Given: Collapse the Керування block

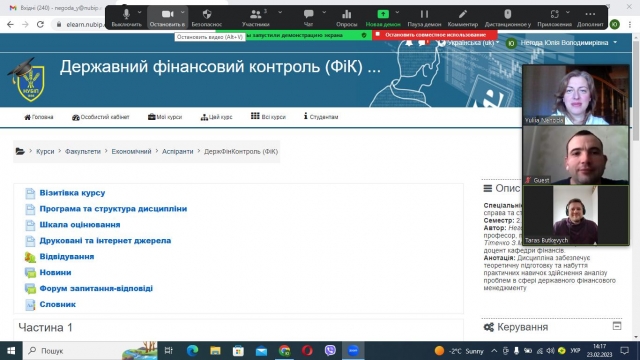Looking at the screenshot, I should (x=617, y=326).
